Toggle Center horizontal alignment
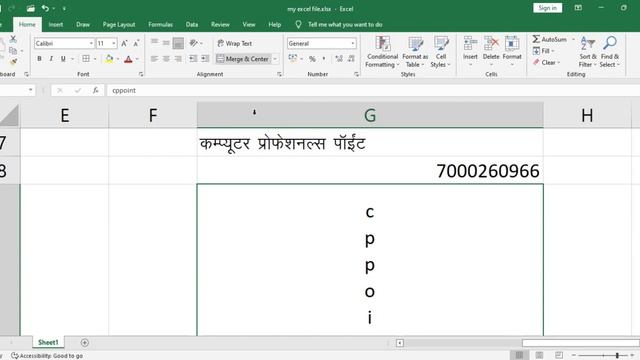This screenshot has width=640, height=360. coord(166,59)
